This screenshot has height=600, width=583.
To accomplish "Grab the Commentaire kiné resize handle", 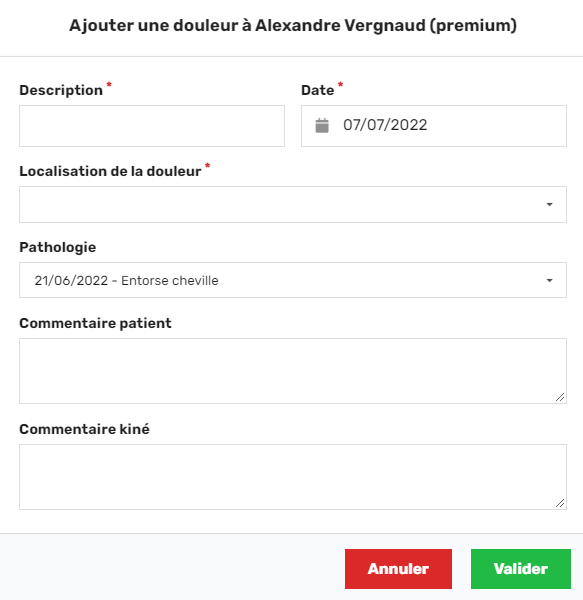I will coord(560,503).
